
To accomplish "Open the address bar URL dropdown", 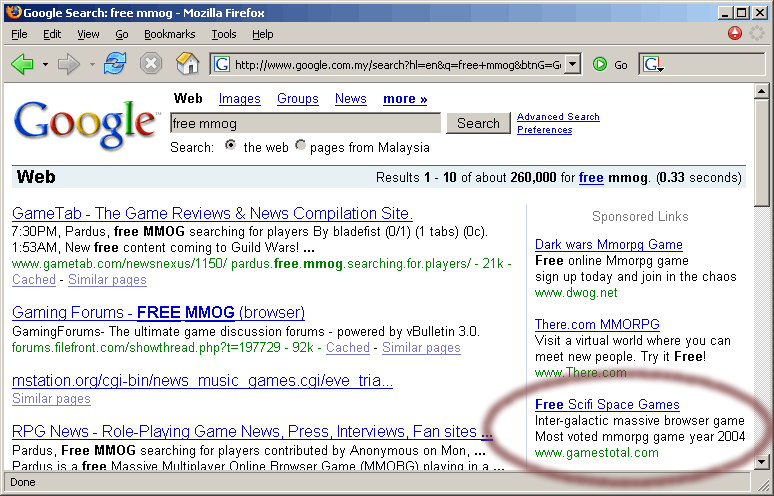I will 572,64.
